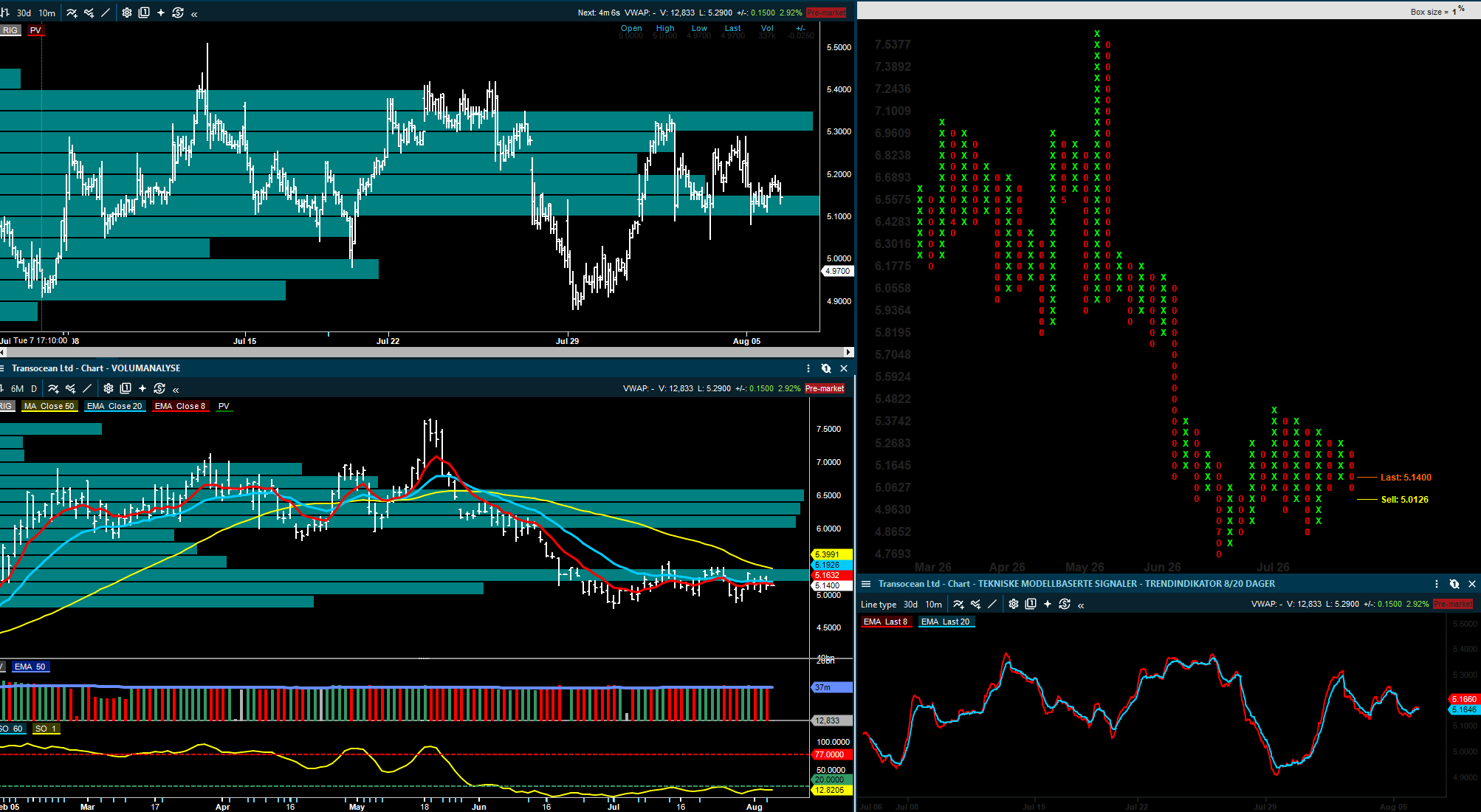
Task: Toggle the RIG series label in the top chart
Action: 10,30
